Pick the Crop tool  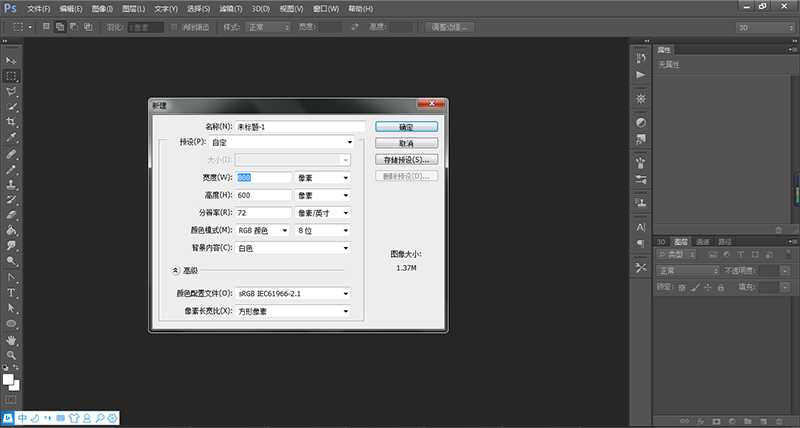[12, 121]
